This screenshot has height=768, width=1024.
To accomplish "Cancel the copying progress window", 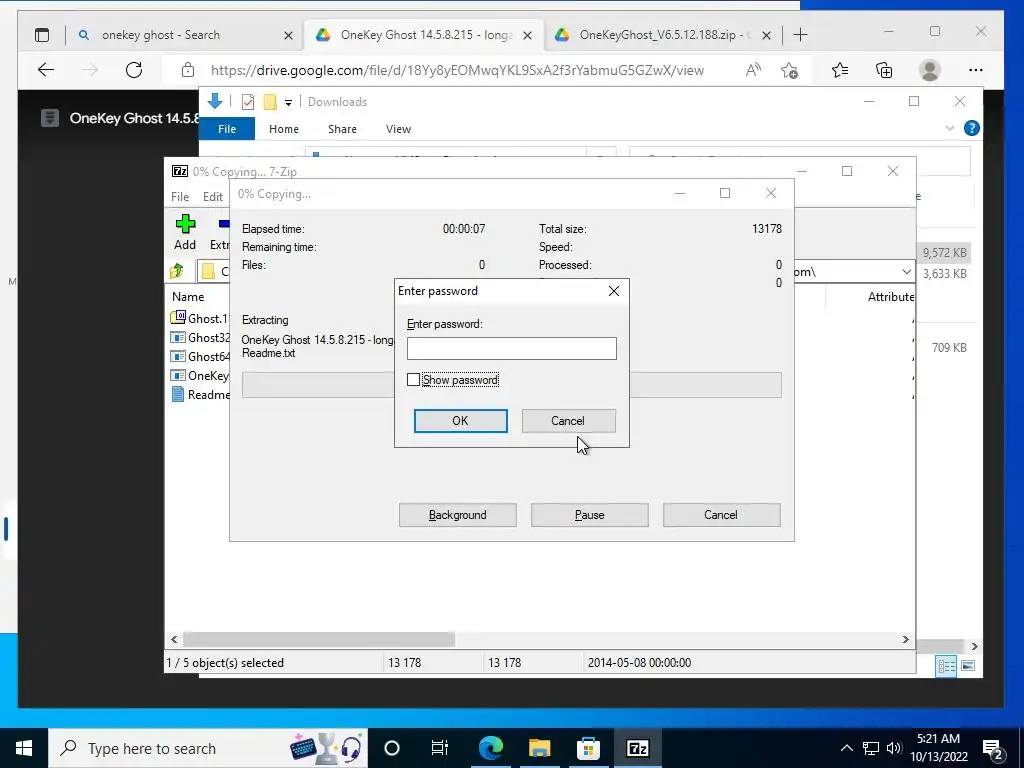I will (721, 515).
